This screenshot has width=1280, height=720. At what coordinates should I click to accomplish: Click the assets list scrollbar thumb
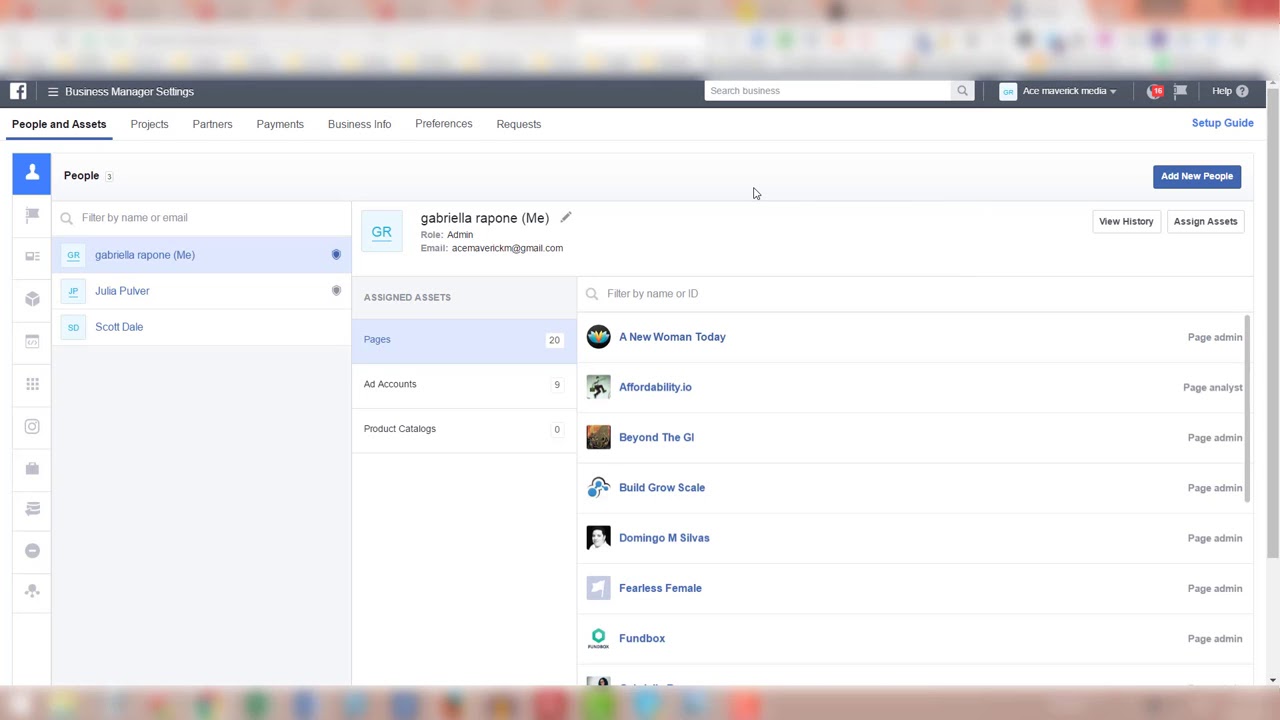pyautogui.click(x=1247, y=407)
